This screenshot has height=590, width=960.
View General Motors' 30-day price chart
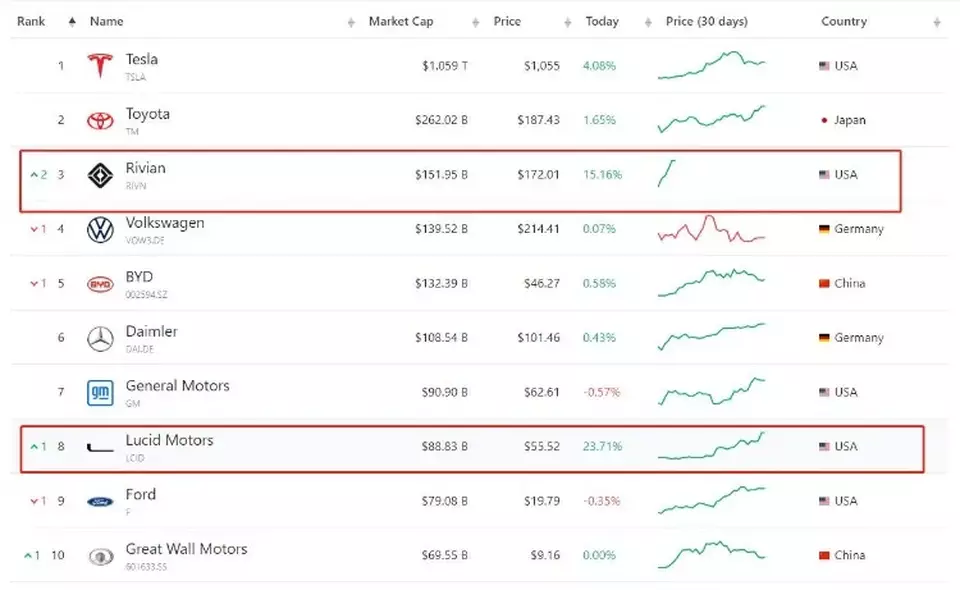711,392
